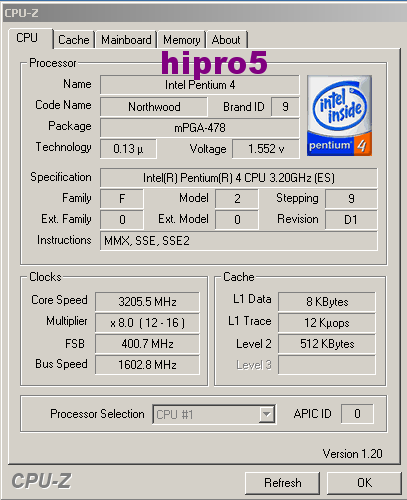The height and width of the screenshot is (500, 407).
Task: Click the OK button
Action: [x=364, y=483]
